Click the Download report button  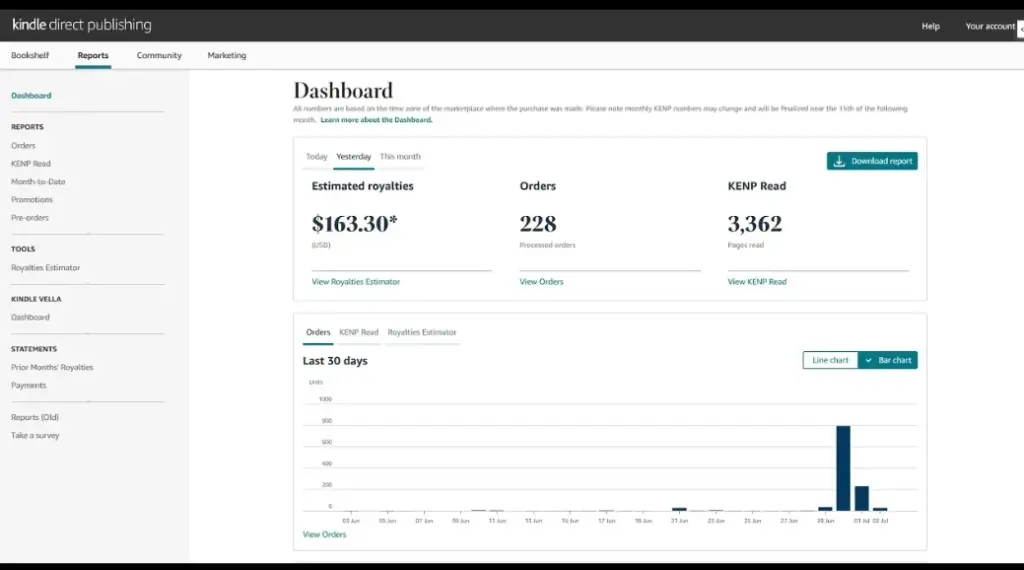click(x=872, y=161)
